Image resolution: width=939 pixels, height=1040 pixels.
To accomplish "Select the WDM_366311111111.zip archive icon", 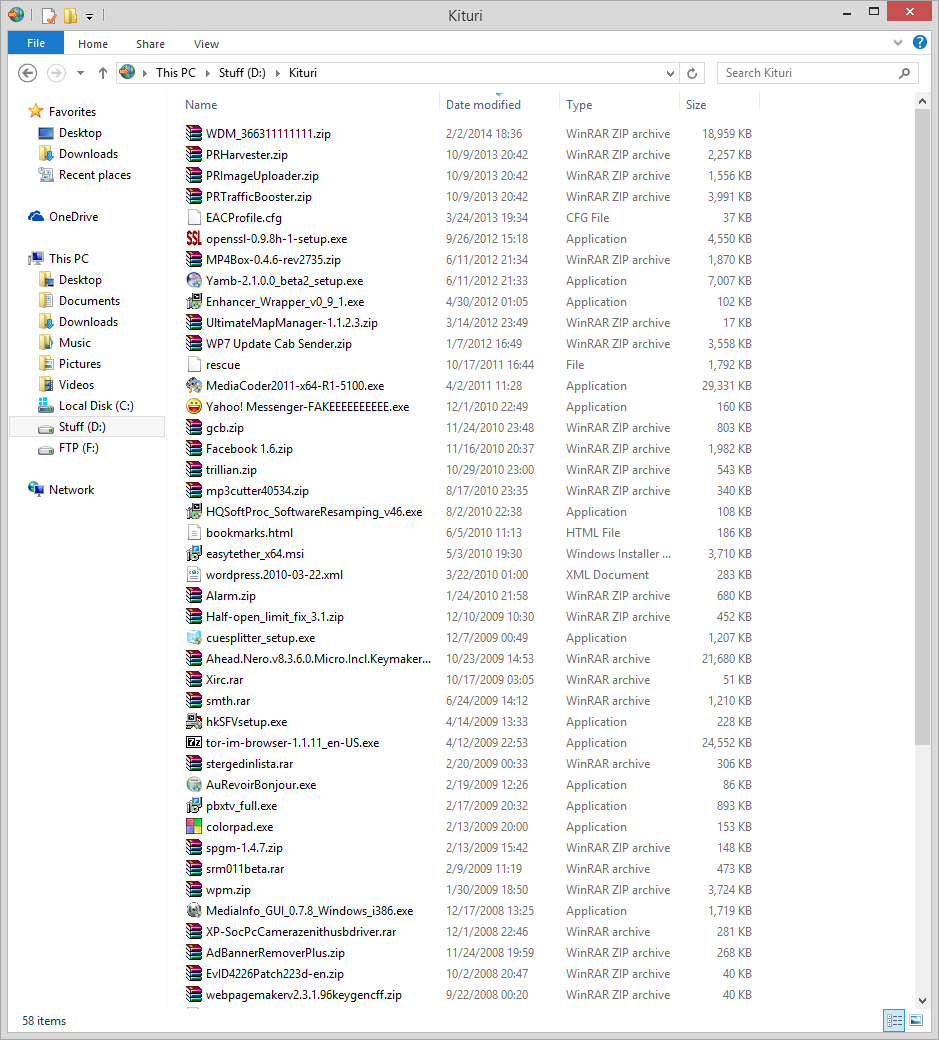I will click(x=194, y=133).
